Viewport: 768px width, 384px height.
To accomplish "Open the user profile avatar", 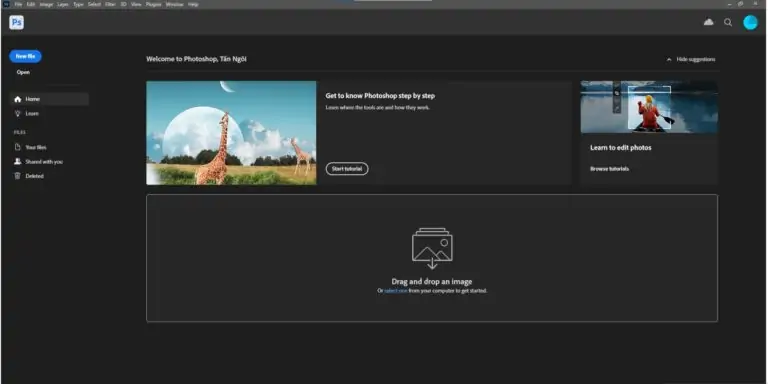I will point(750,22).
